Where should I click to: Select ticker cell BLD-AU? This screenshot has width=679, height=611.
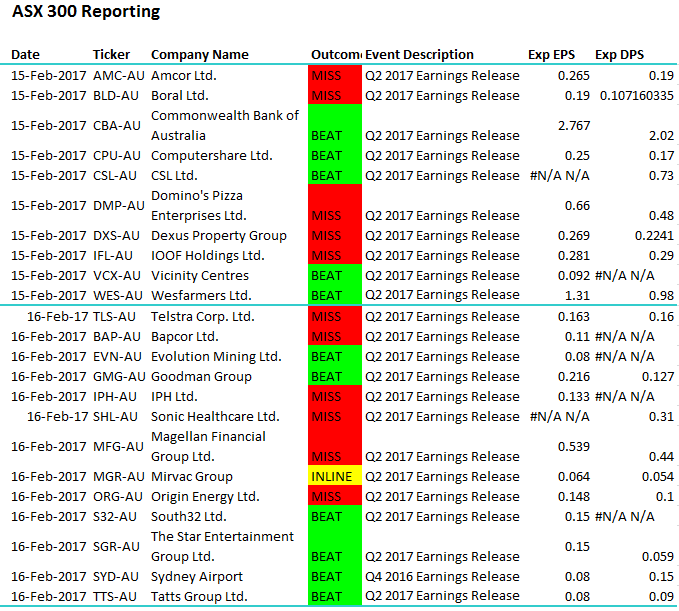[x=116, y=96]
